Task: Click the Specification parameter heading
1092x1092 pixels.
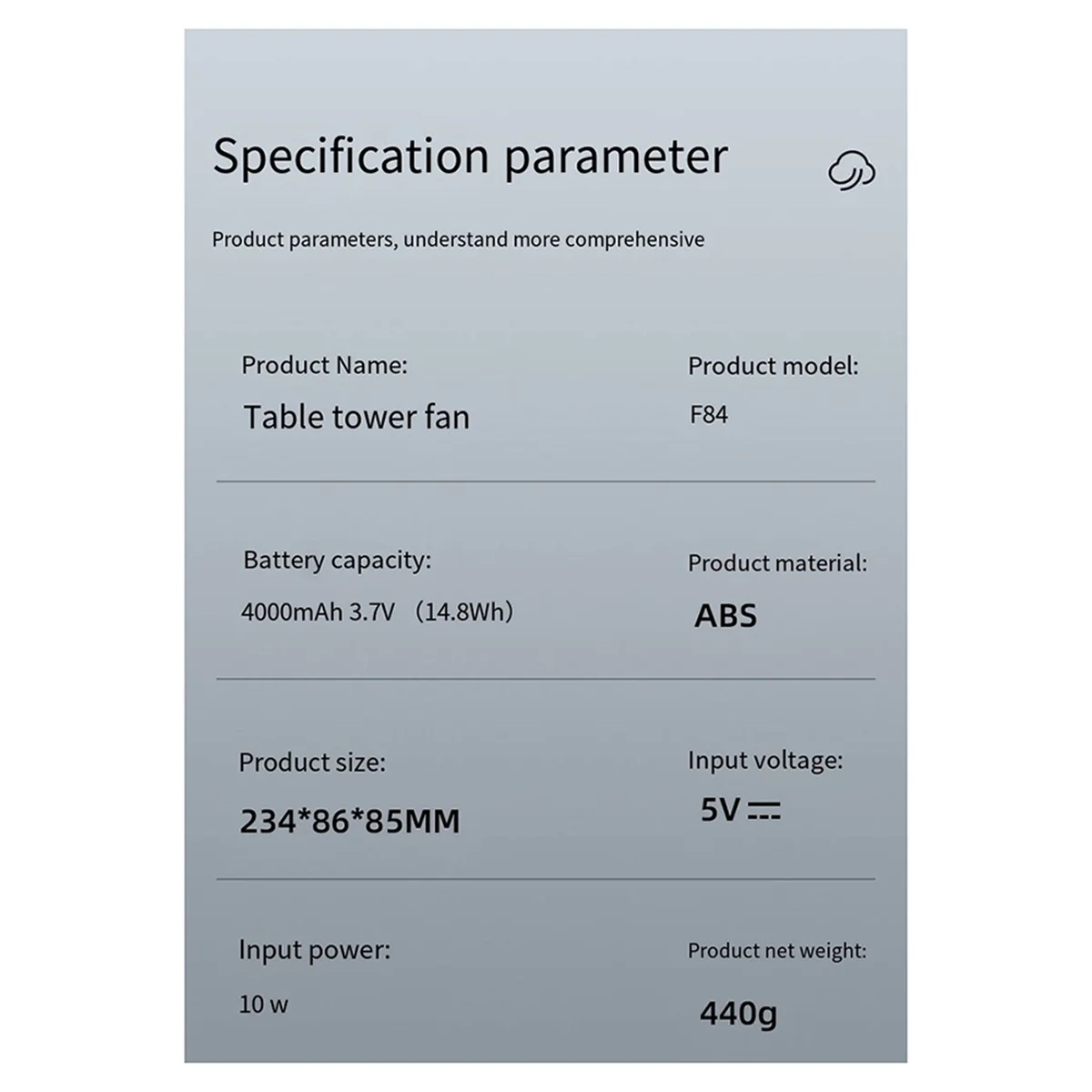Action: pyautogui.click(x=470, y=157)
